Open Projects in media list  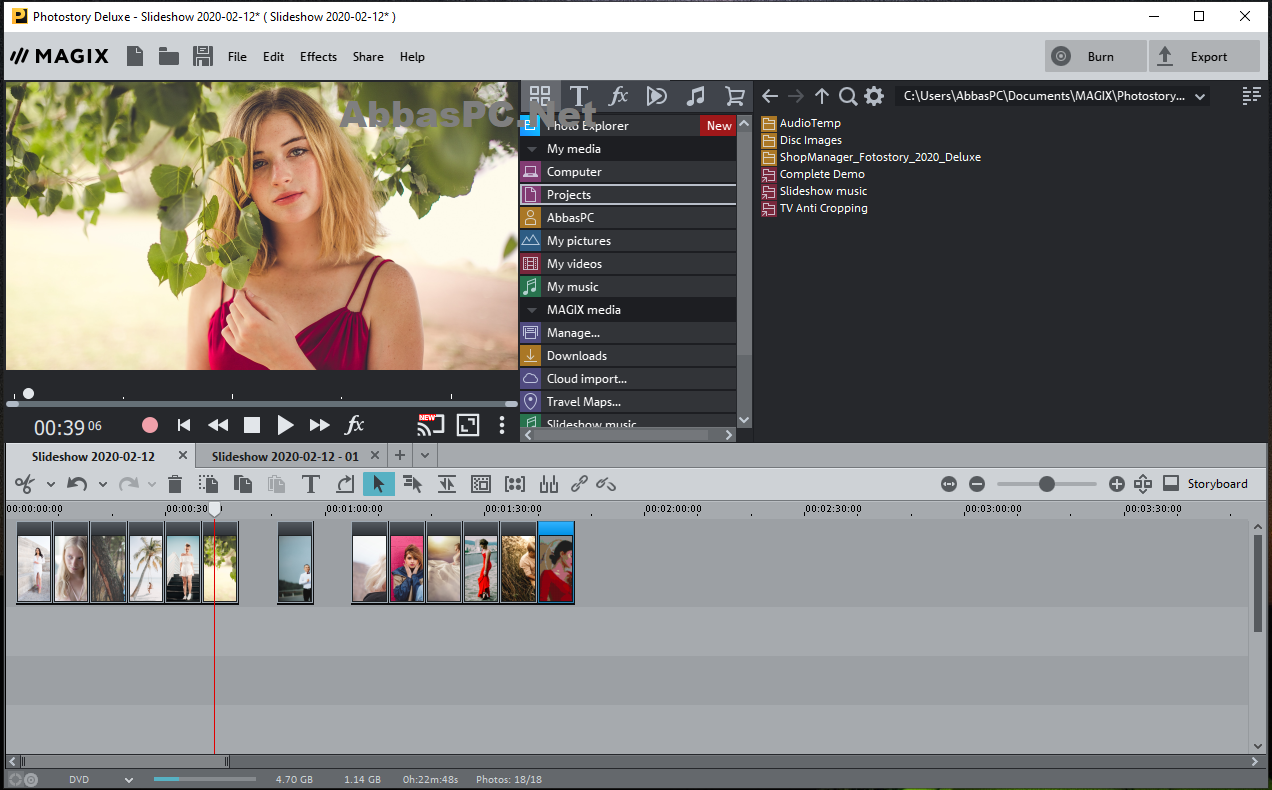coord(628,195)
